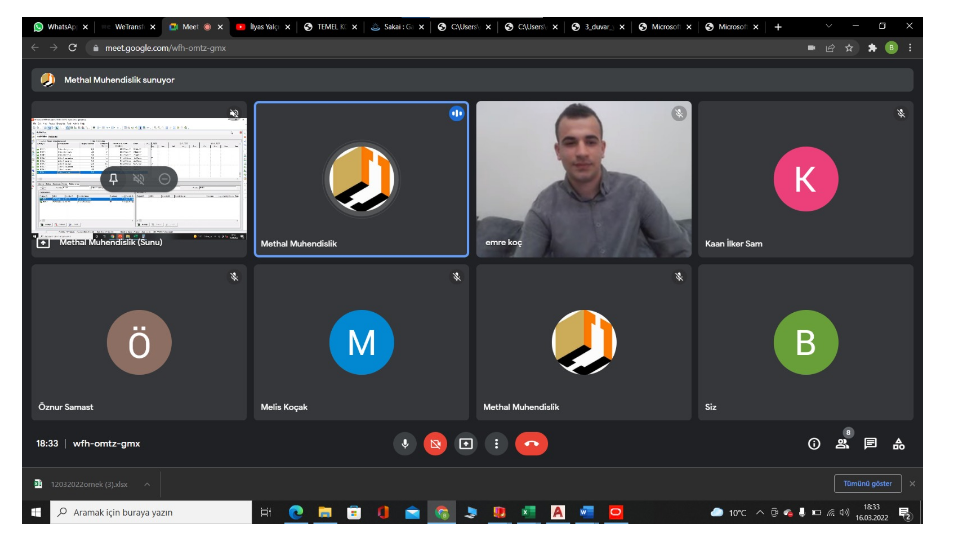This screenshot has height=540, width=960.
Task: Show participants list people icon
Action: coord(842,444)
